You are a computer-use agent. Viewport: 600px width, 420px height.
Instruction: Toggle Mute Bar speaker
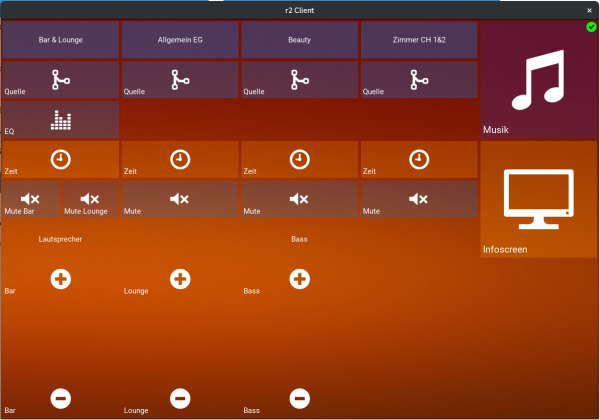click(x=31, y=200)
